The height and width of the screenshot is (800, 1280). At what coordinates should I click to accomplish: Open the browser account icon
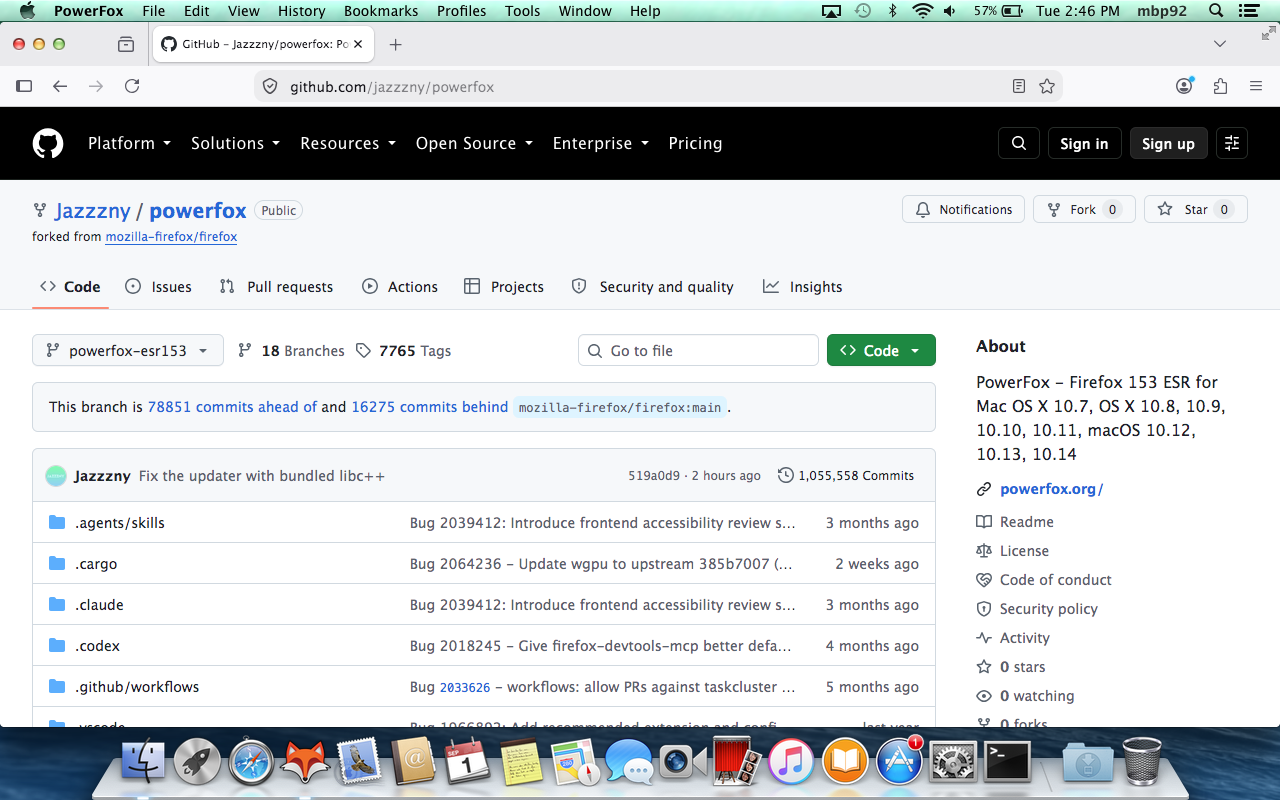click(1185, 87)
